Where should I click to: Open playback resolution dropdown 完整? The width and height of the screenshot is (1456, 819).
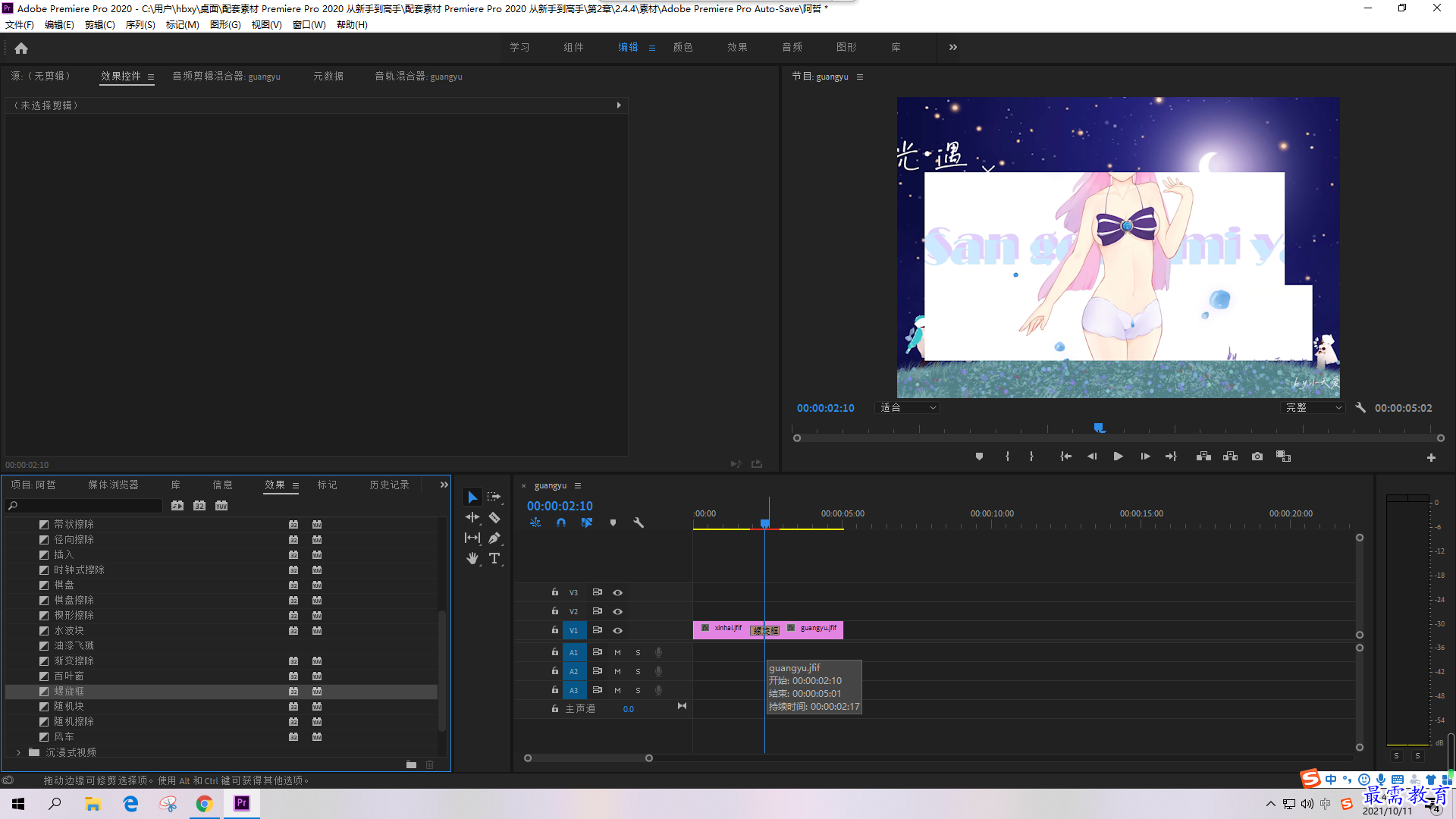point(1313,408)
